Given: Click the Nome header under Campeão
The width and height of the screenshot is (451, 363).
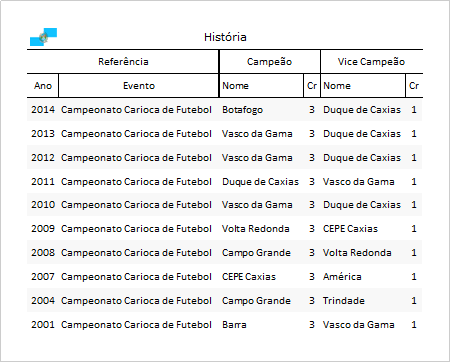Looking at the screenshot, I should 235,86.
